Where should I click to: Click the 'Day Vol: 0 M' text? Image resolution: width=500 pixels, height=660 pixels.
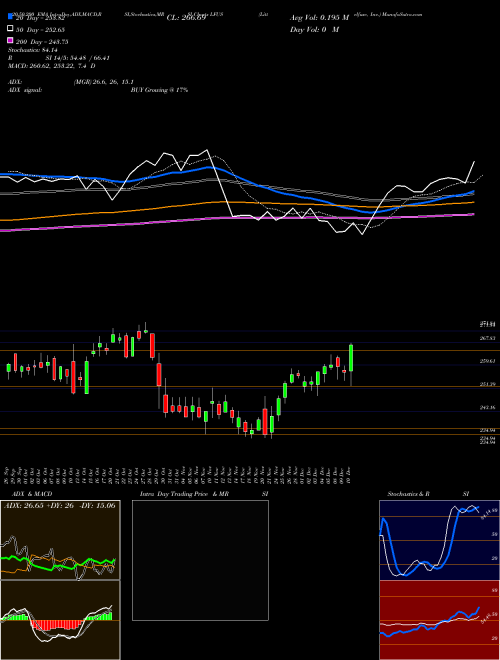tap(314, 29)
